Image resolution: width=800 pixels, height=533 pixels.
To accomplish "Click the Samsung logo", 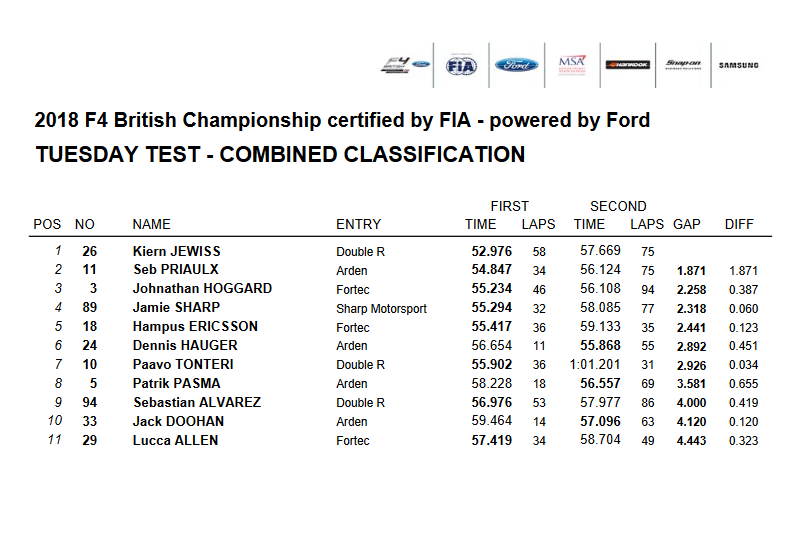I will pos(739,65).
